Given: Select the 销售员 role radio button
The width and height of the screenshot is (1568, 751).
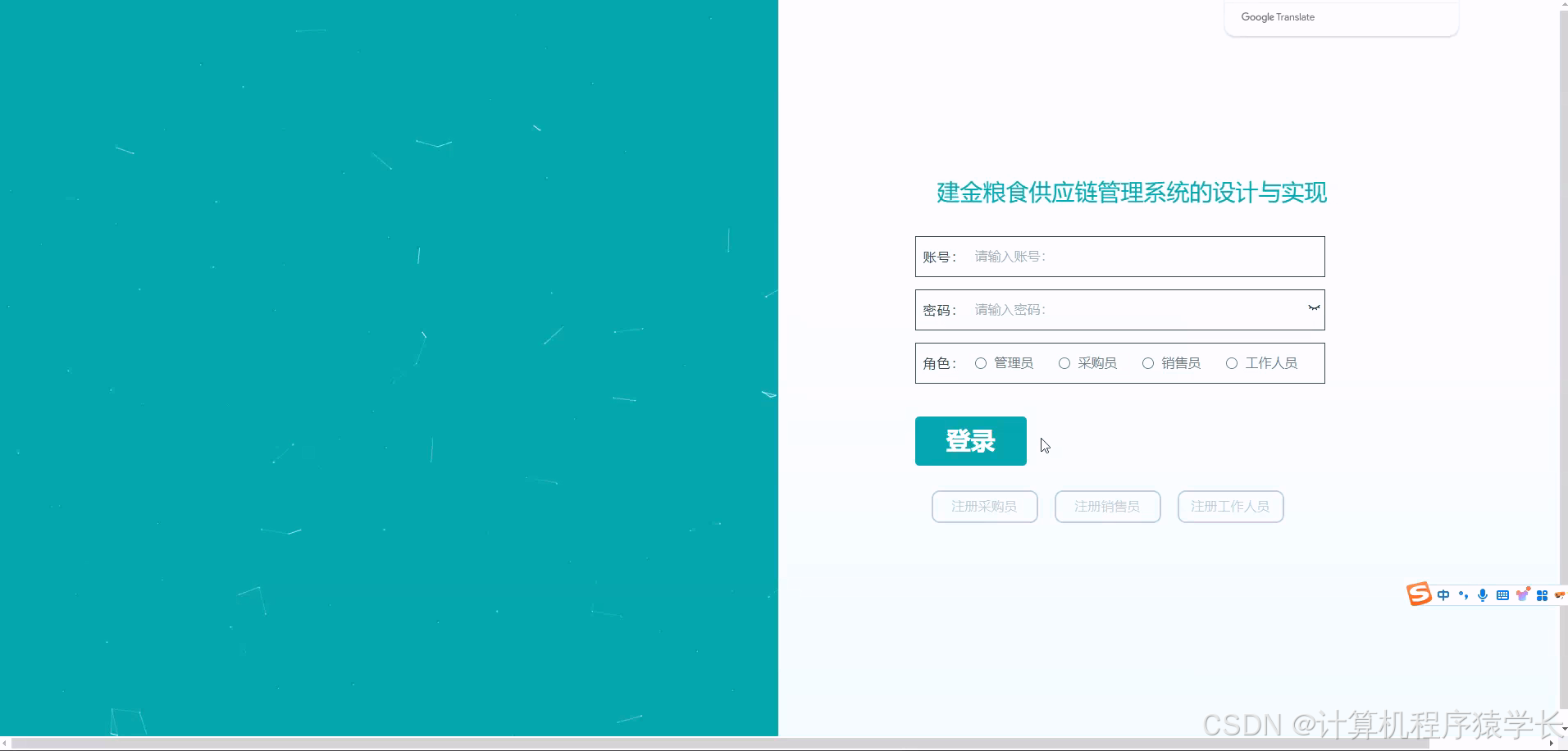Looking at the screenshot, I should 1148,362.
